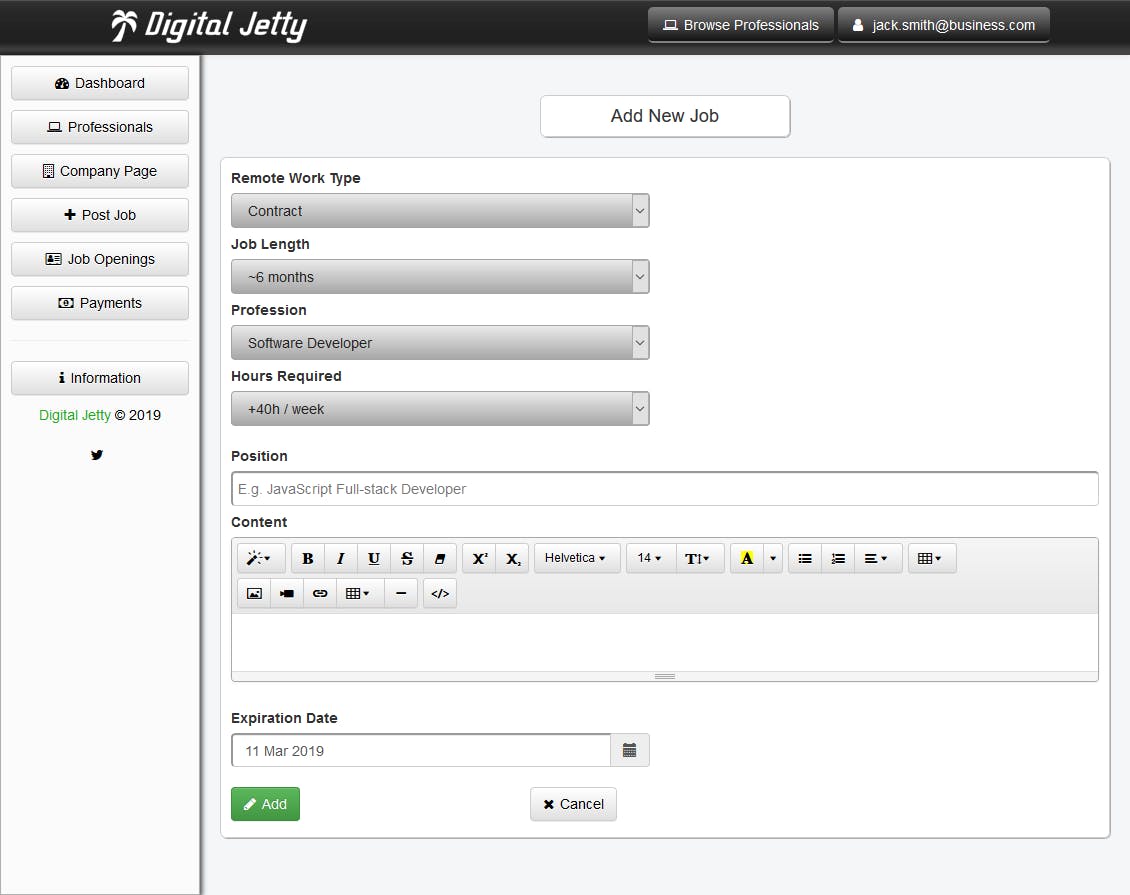Expand the Remote Work Type dropdown
Viewport: 1130px width, 895px height.
[x=440, y=210]
